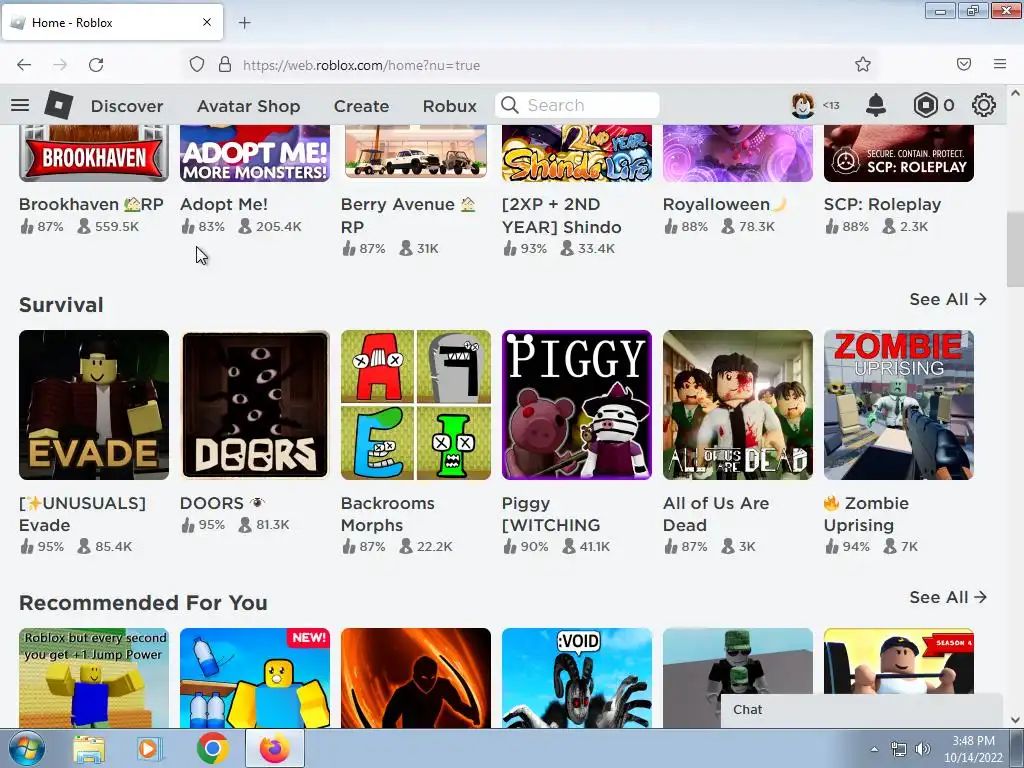Reload the page with refresh icon

click(96, 65)
